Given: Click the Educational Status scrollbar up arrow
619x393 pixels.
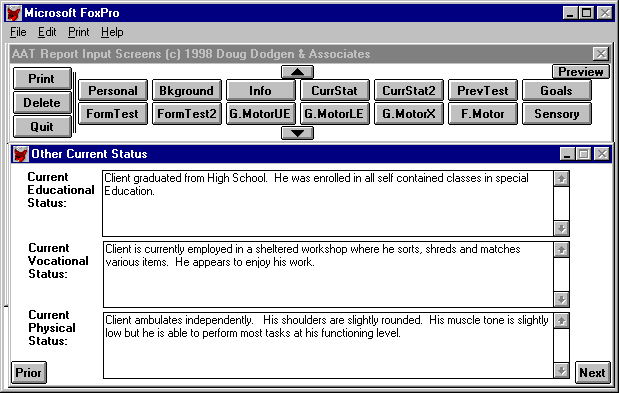Looking at the screenshot, I should click(x=561, y=179).
